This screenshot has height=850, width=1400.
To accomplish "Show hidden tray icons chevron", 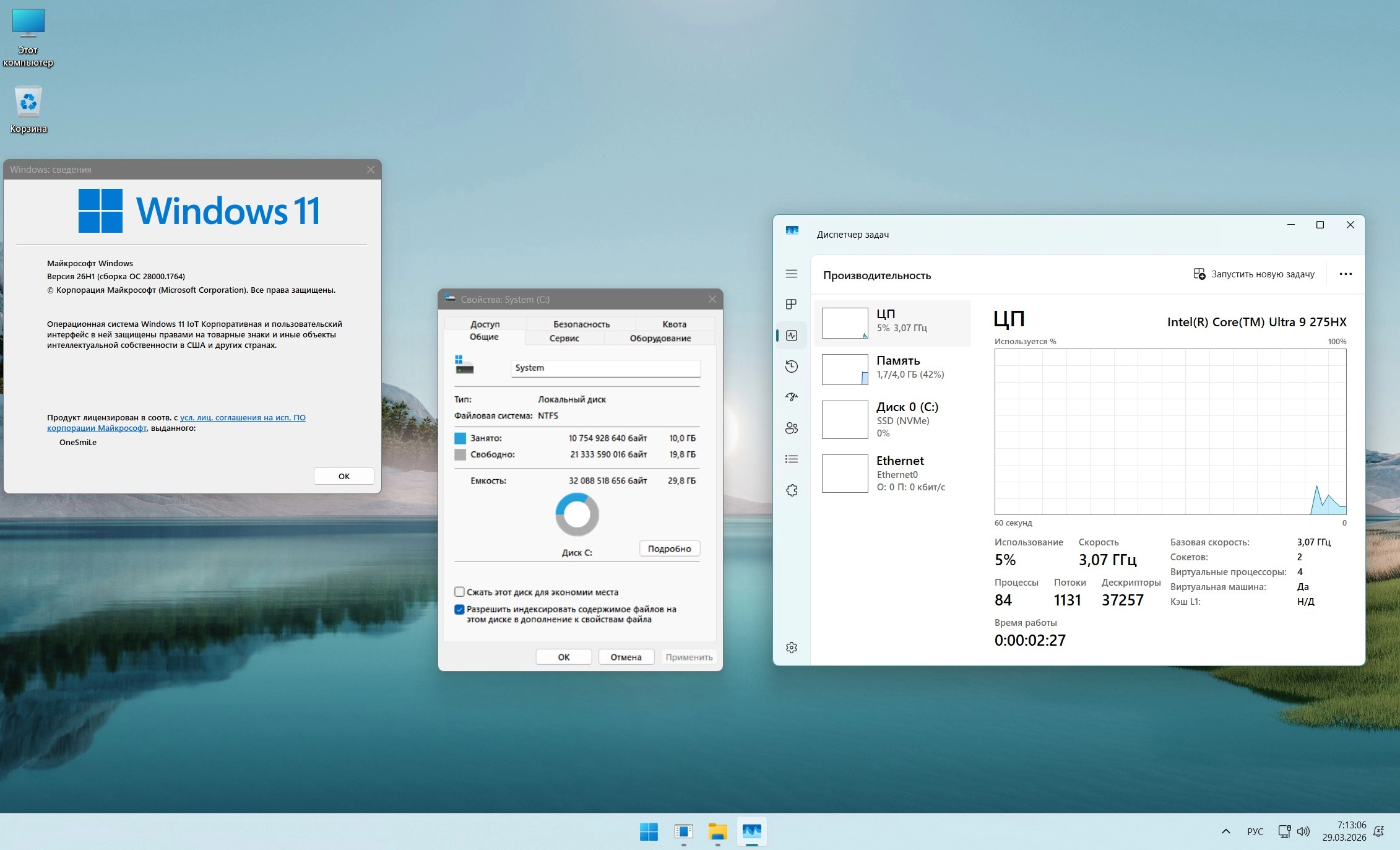I will (1225, 831).
